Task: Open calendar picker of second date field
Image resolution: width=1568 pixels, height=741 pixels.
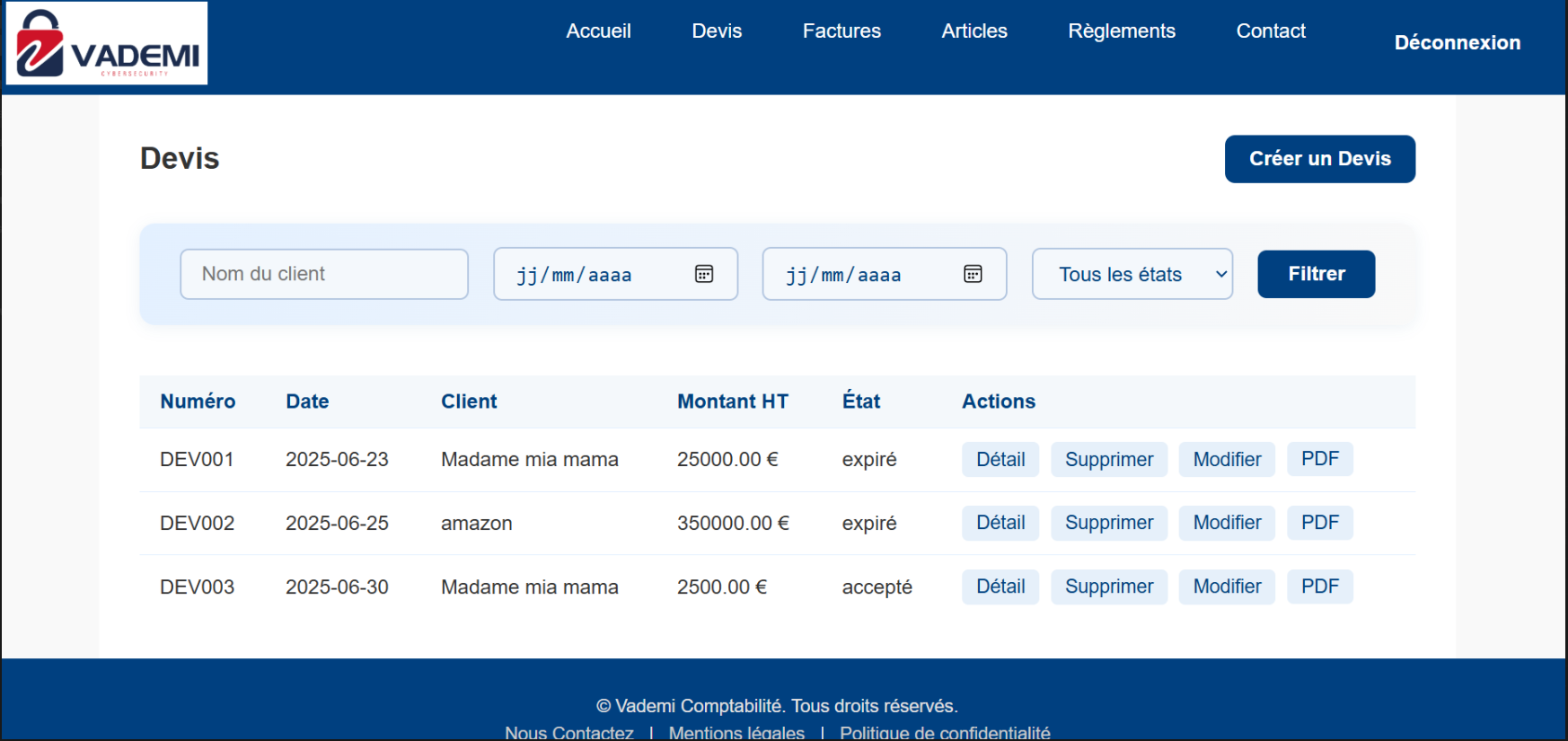Action: click(973, 274)
